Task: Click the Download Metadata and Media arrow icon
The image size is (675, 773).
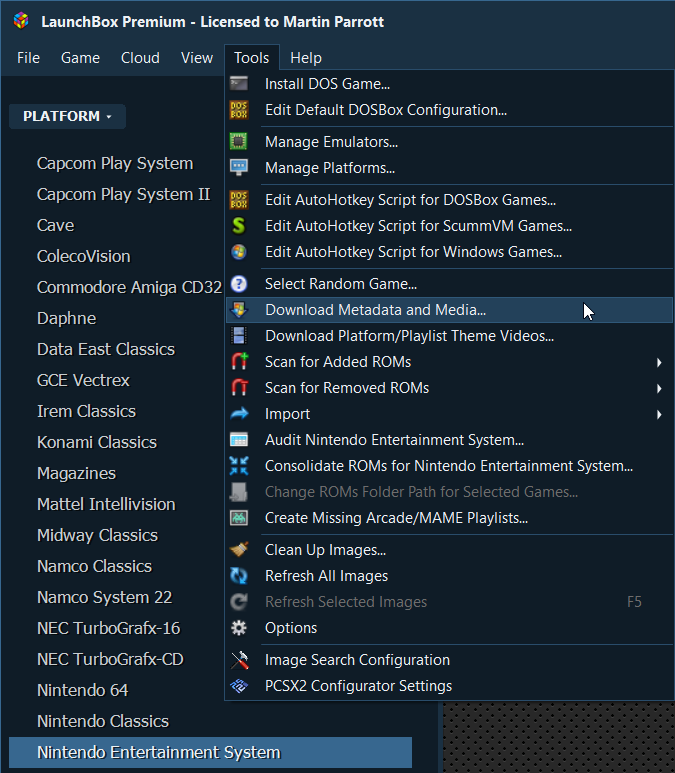Action: pos(239,310)
